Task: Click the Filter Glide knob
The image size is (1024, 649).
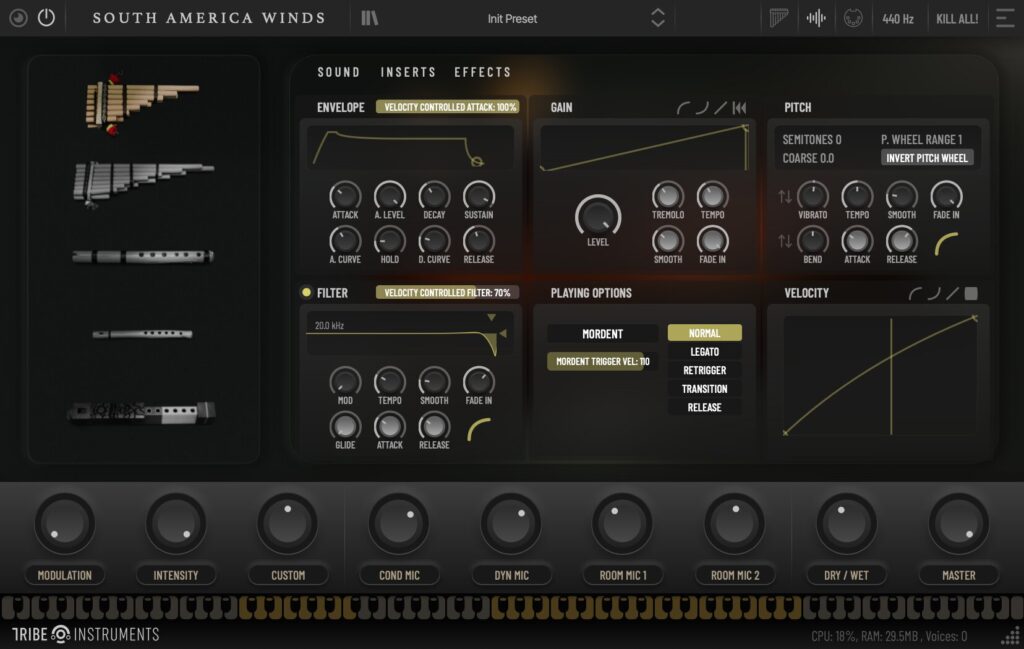Action: tap(345, 426)
